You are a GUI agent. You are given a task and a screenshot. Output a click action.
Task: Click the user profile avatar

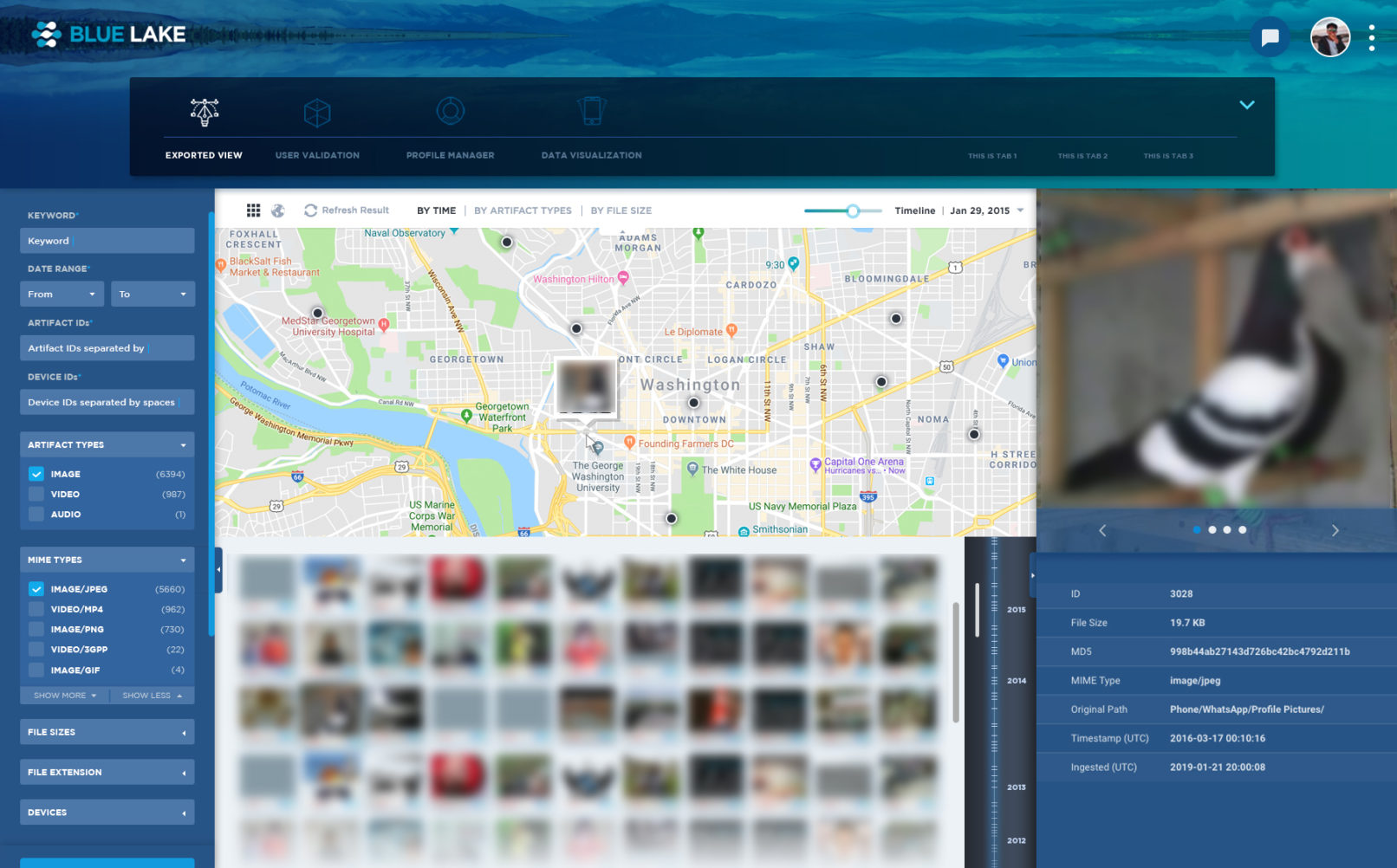[x=1329, y=37]
